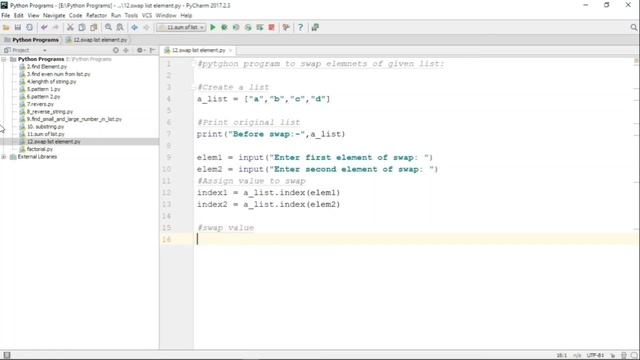Select 5.pattern 1.py file

pyautogui.click(x=43, y=89)
